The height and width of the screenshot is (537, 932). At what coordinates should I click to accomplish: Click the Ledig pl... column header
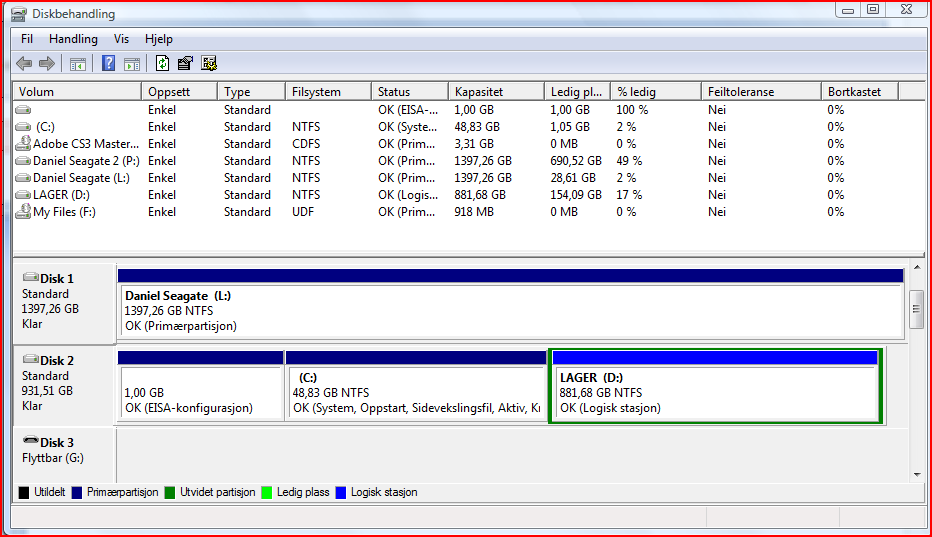[x=577, y=92]
